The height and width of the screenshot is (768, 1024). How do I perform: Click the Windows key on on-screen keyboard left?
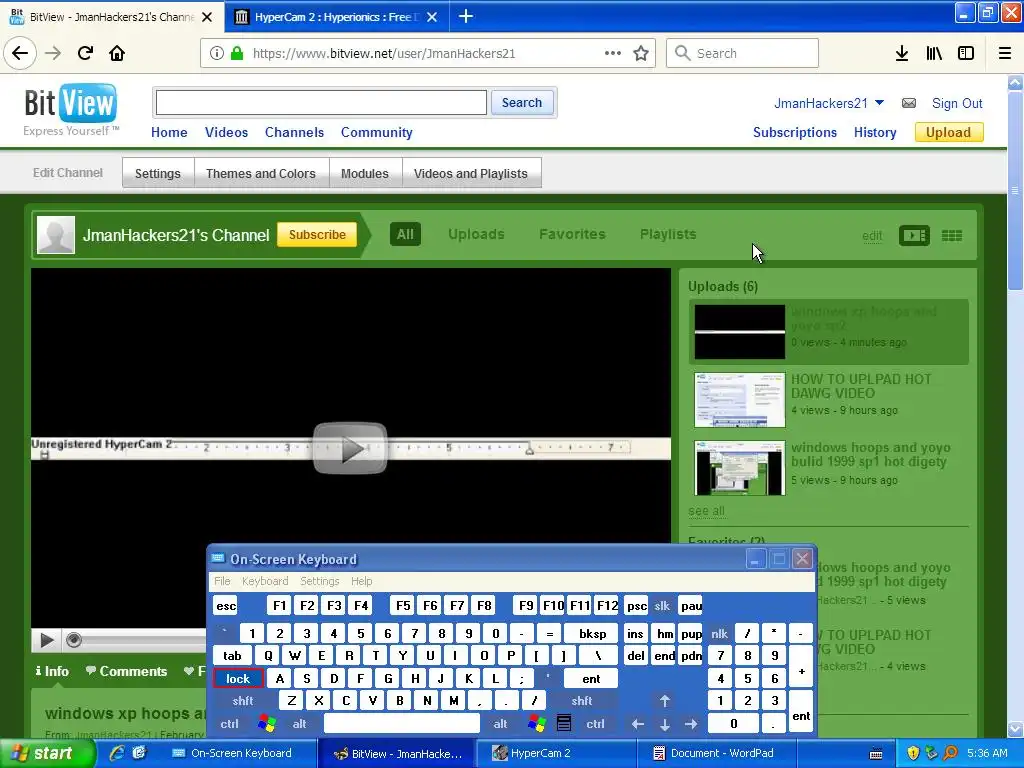(x=266, y=723)
